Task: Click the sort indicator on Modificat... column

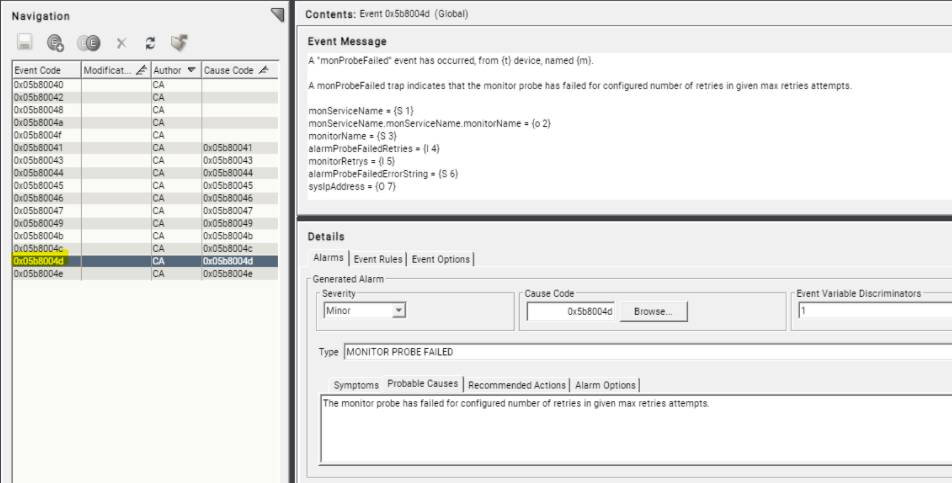Action: (141, 70)
